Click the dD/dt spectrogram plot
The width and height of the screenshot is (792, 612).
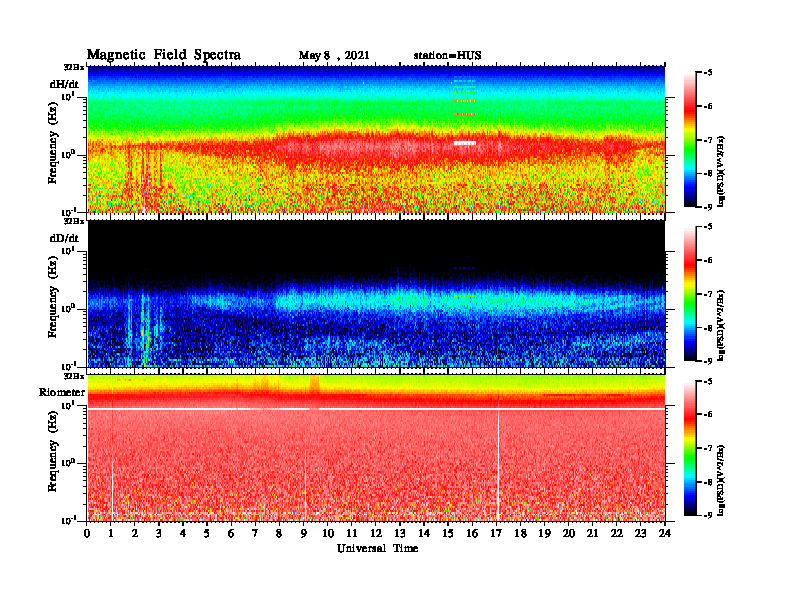[x=376, y=293]
